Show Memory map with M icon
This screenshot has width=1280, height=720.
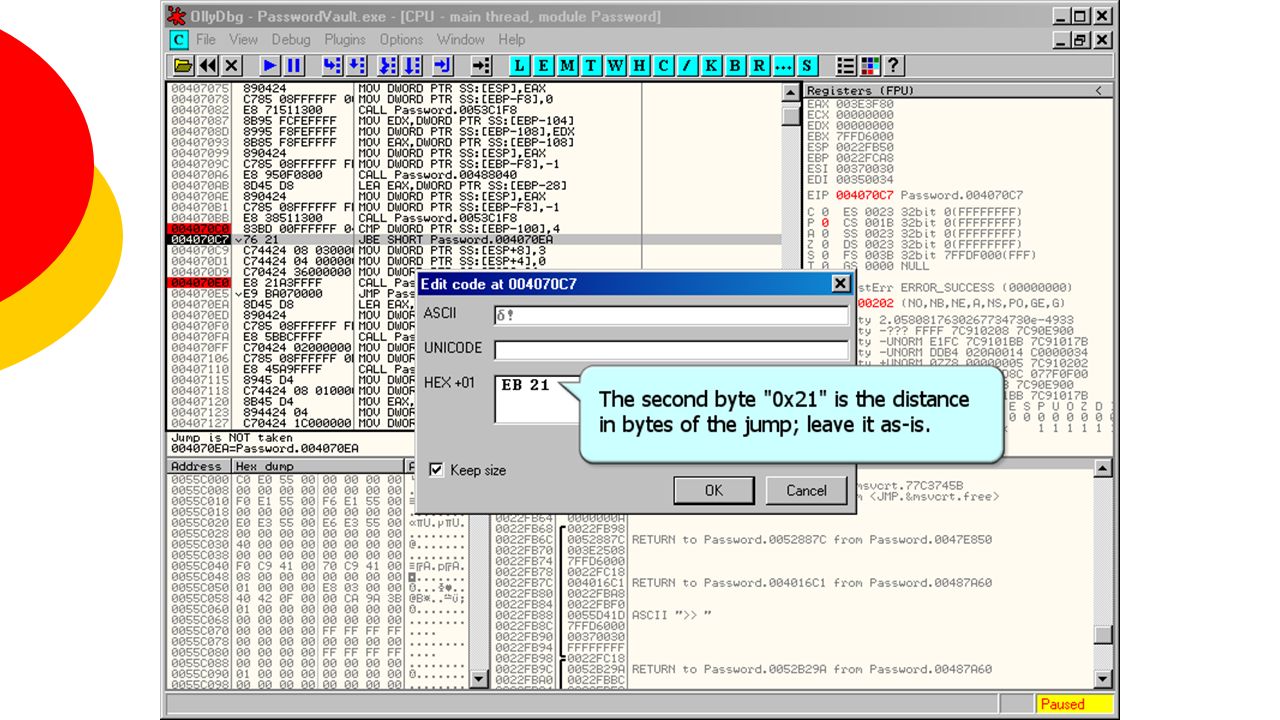[568, 66]
